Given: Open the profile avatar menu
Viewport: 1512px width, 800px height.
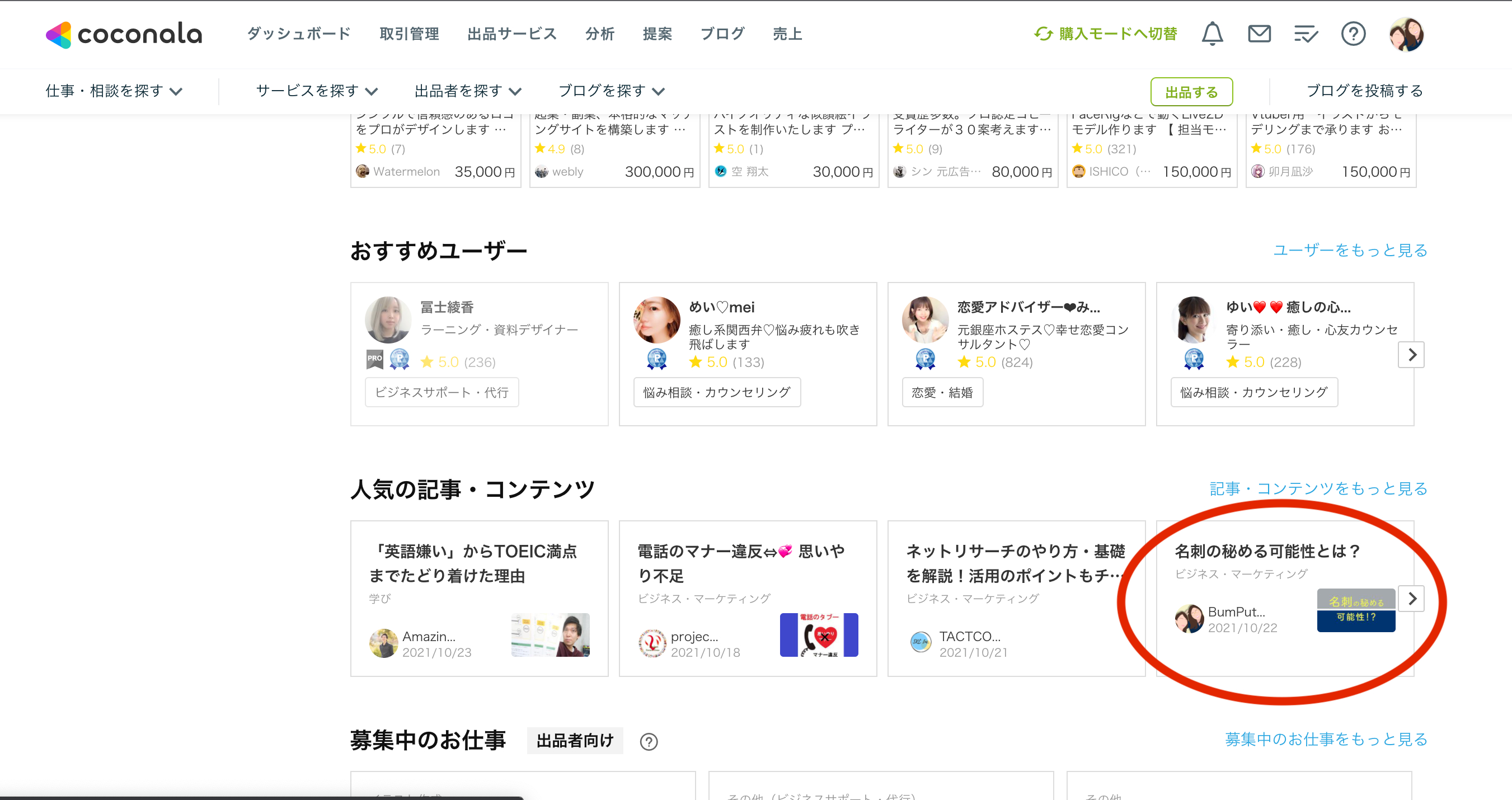Looking at the screenshot, I should point(1408,34).
